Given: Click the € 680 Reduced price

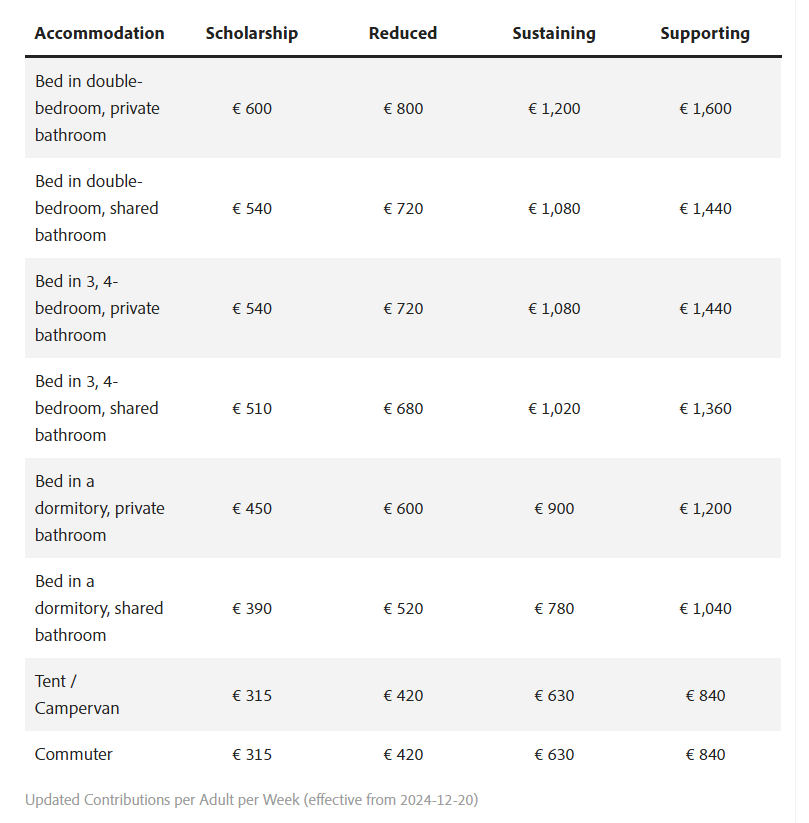Looking at the screenshot, I should (x=402, y=408).
